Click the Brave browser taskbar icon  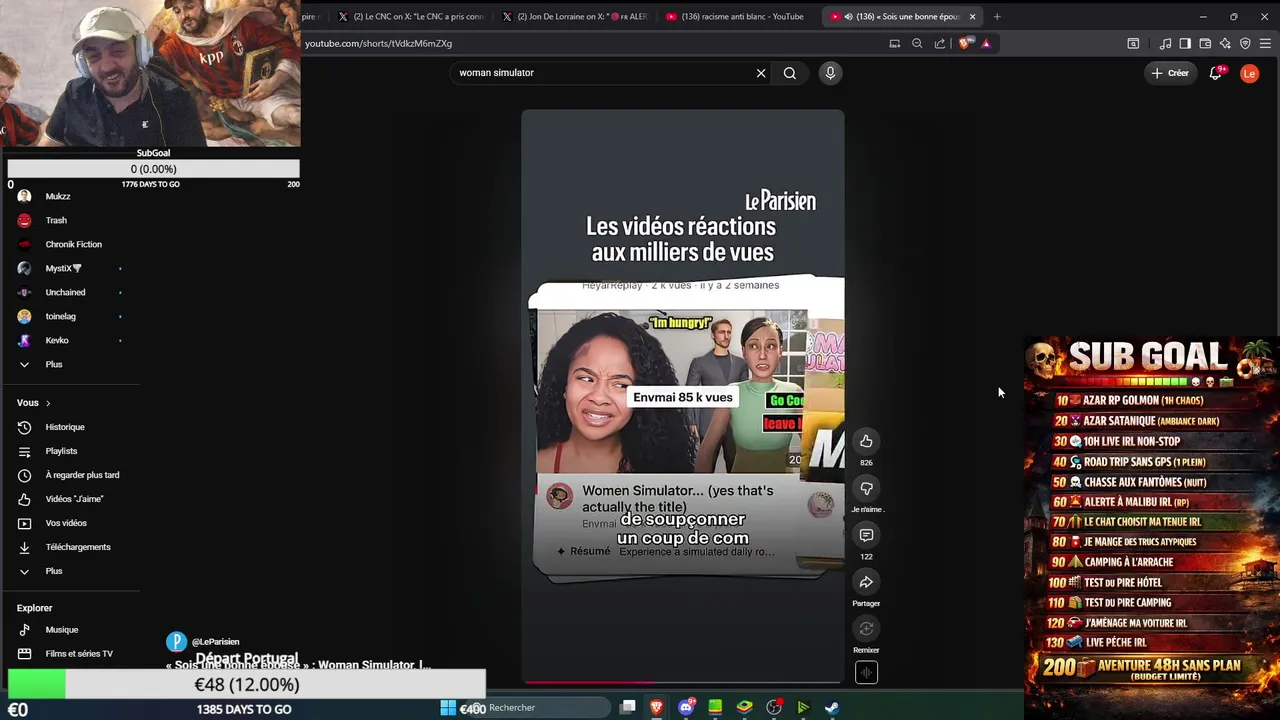[657, 707]
